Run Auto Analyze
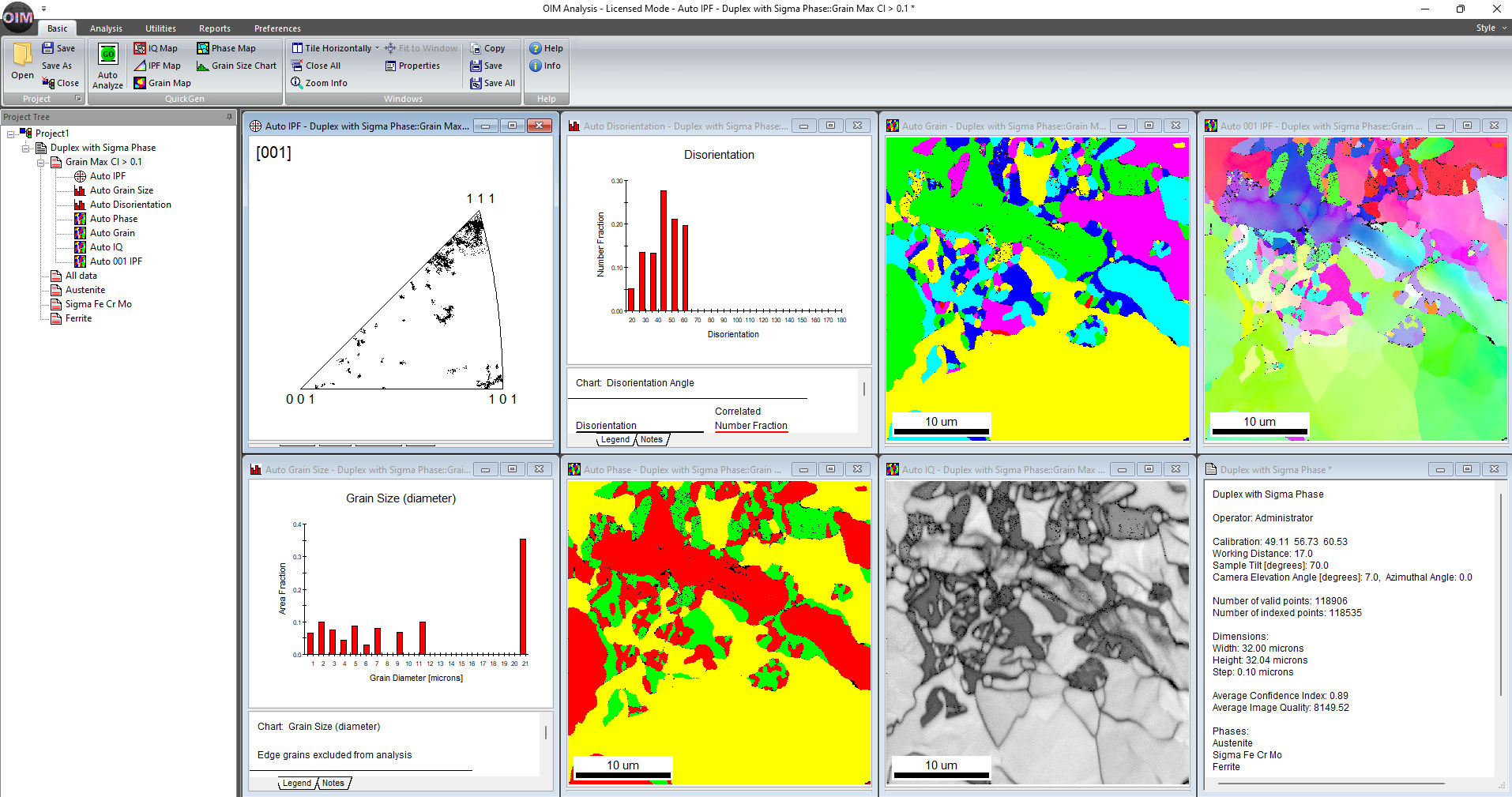Image resolution: width=1512 pixels, height=797 pixels. pyautogui.click(x=107, y=65)
